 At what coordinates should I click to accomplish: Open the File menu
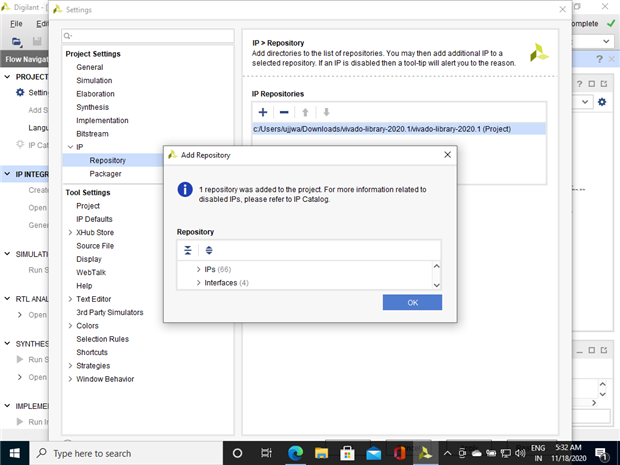(x=16, y=24)
